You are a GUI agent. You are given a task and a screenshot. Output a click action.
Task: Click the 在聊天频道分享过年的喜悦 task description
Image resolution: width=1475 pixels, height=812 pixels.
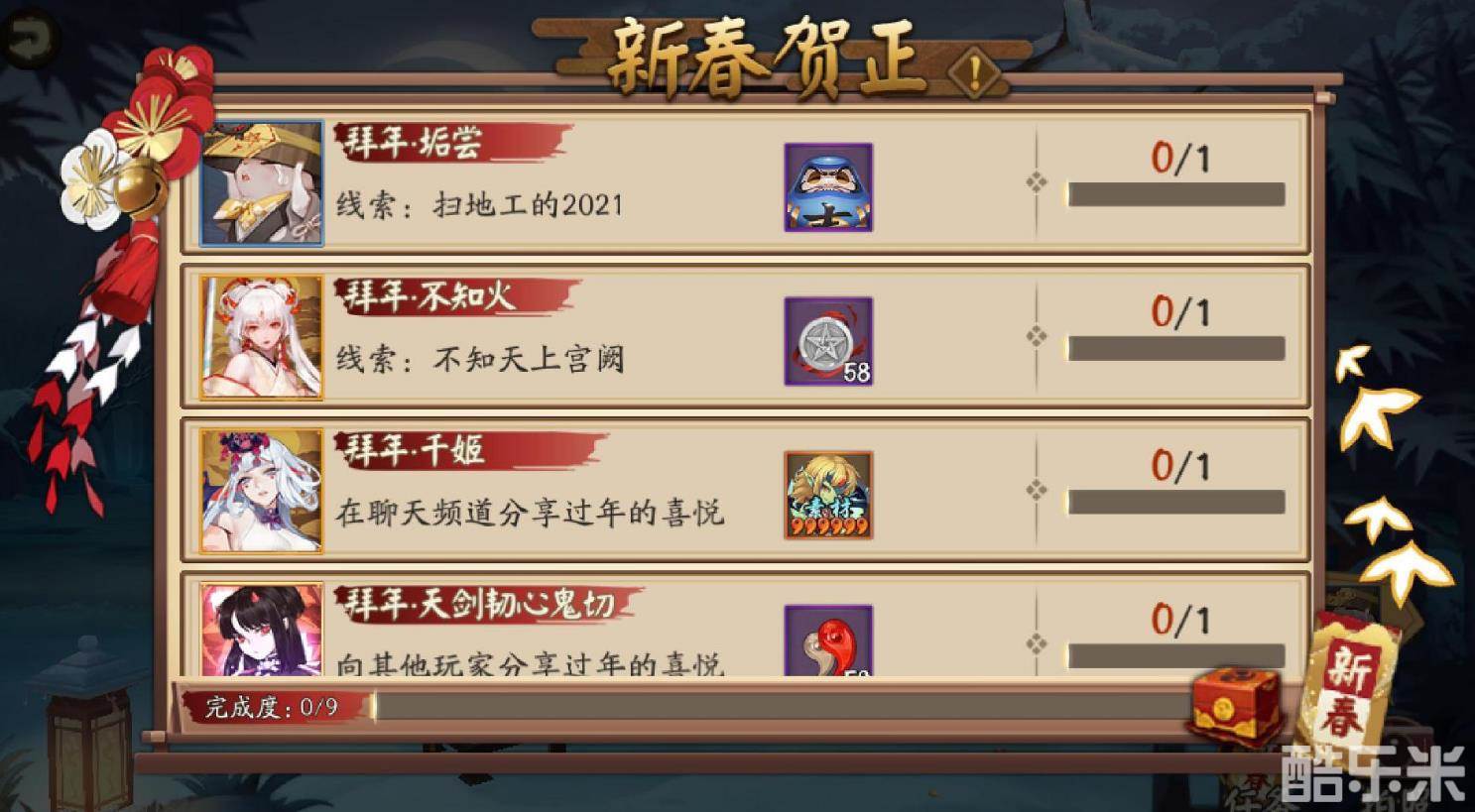coord(530,513)
